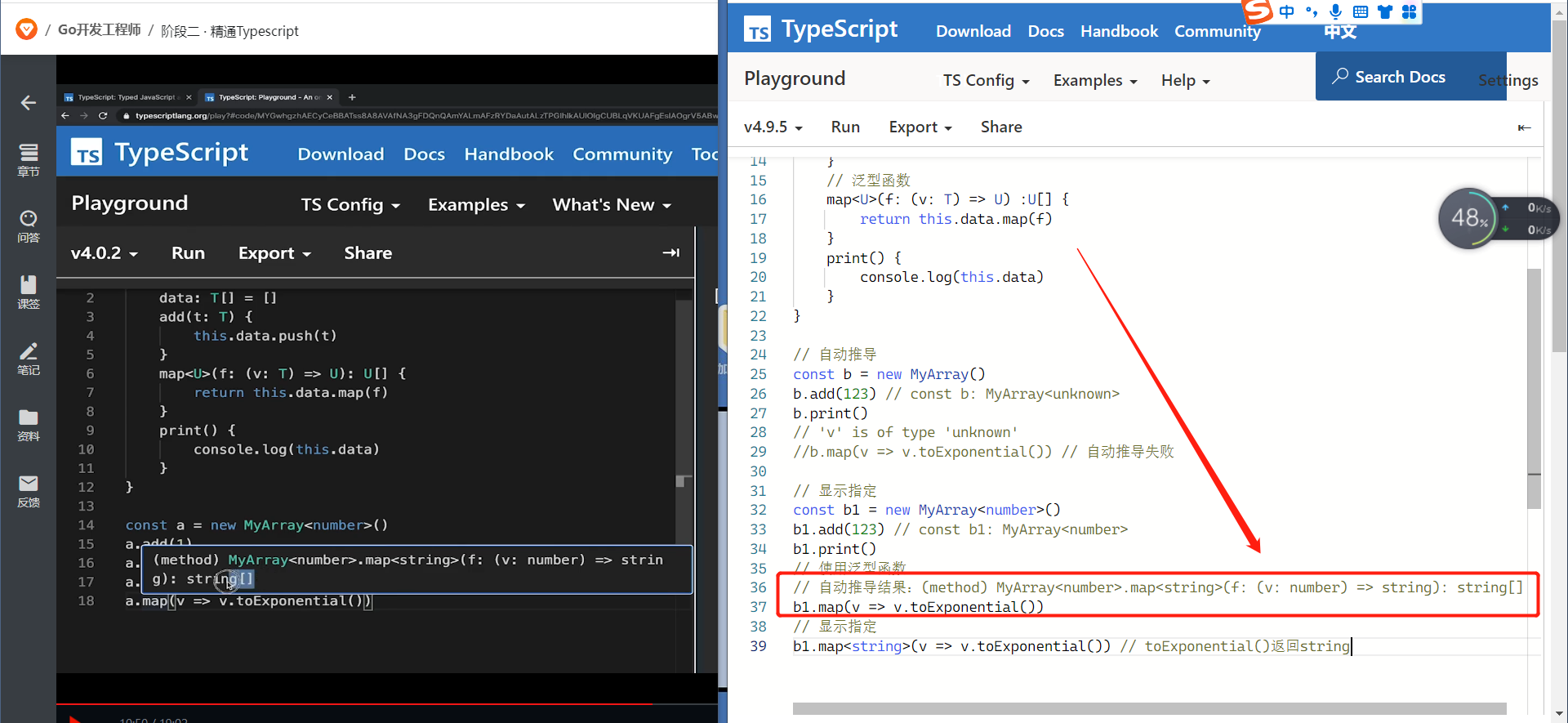Click Docs in the right TypeScript nav

pos(1045,31)
